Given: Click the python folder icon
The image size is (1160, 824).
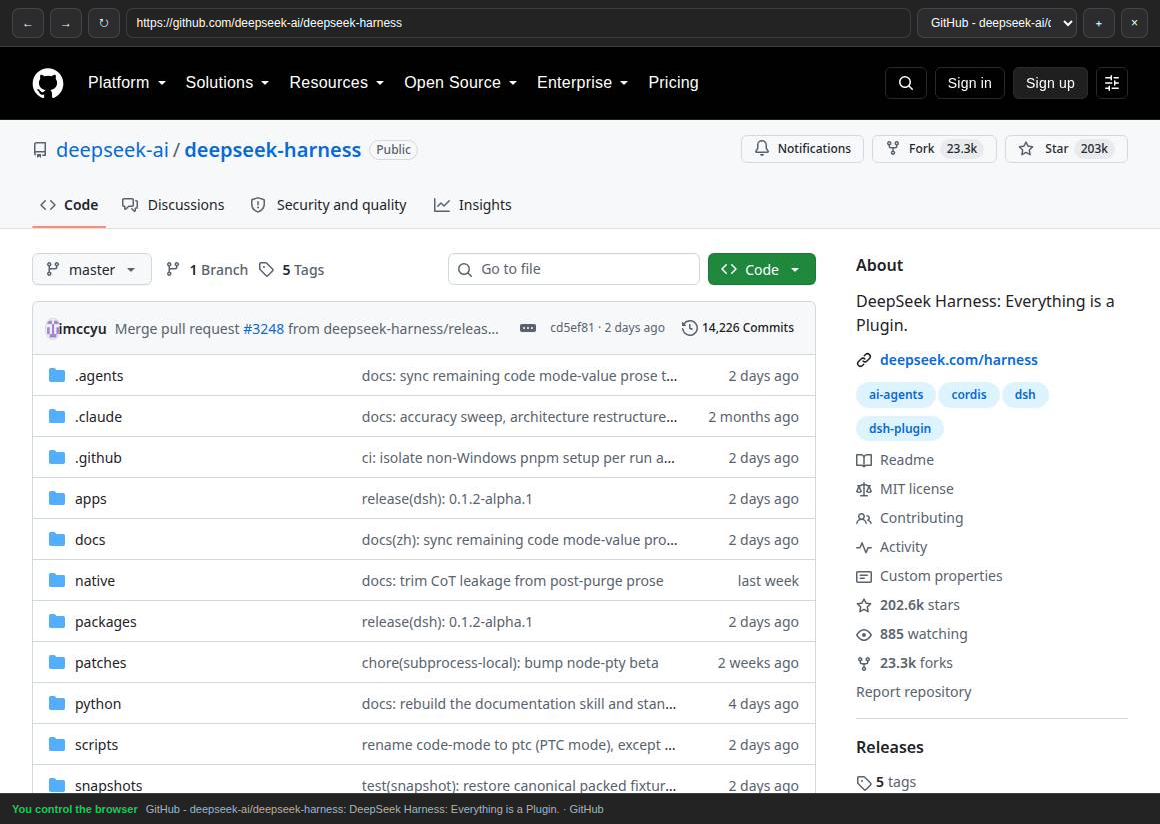Looking at the screenshot, I should click(57, 703).
